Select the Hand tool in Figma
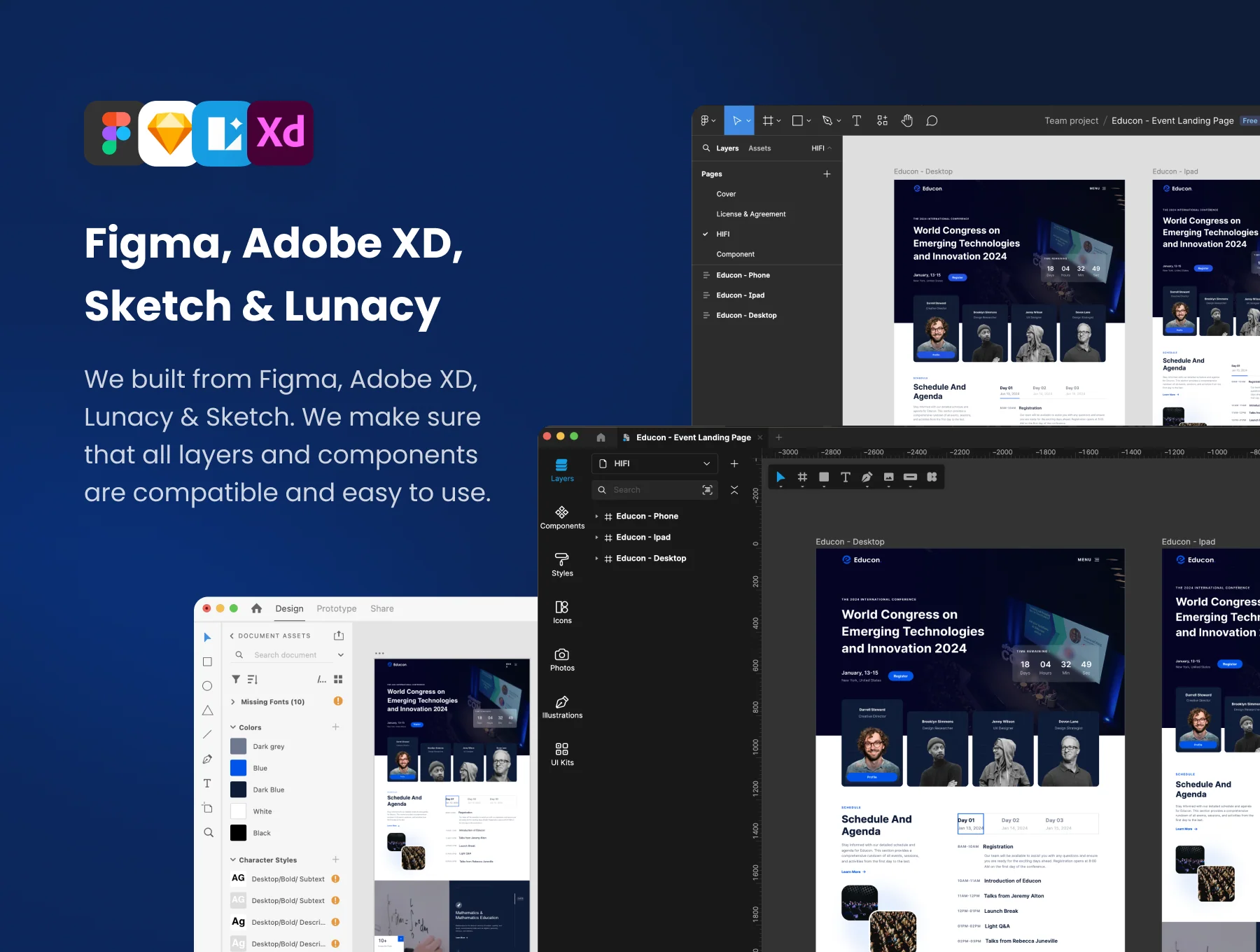Screen dimensions: 1260x952 pos(907,120)
